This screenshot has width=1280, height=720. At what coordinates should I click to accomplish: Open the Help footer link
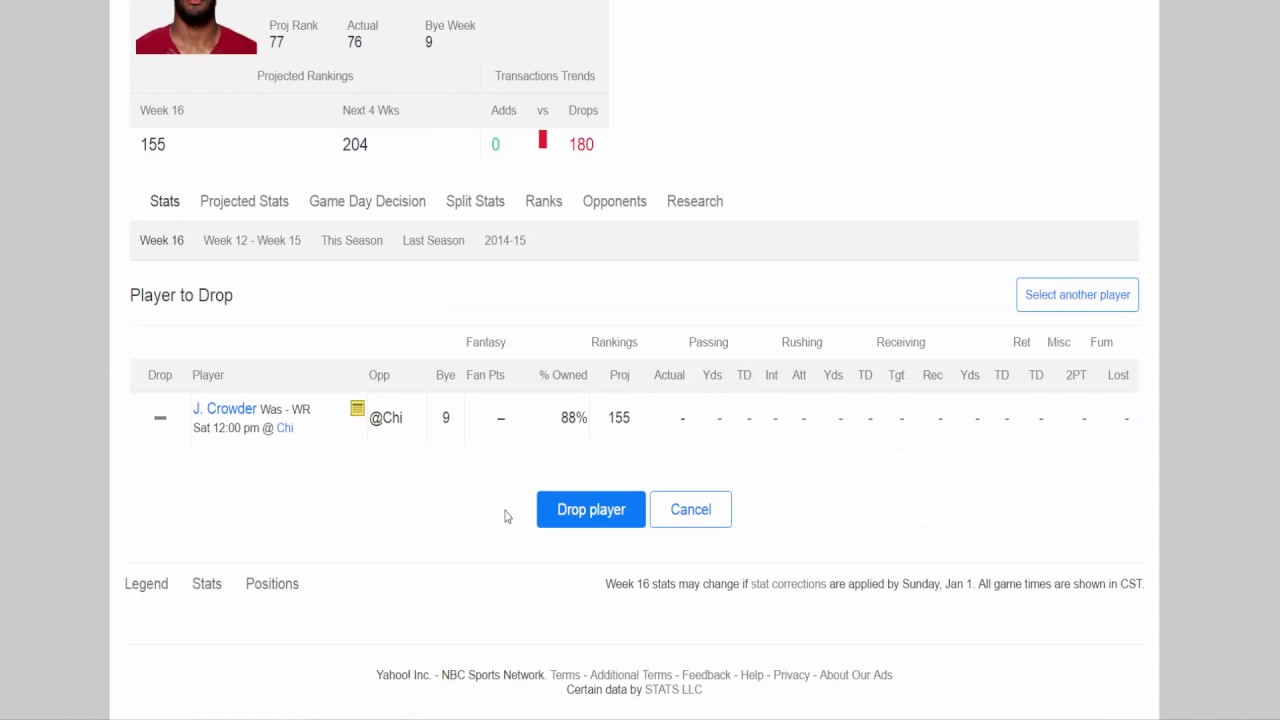coord(752,675)
